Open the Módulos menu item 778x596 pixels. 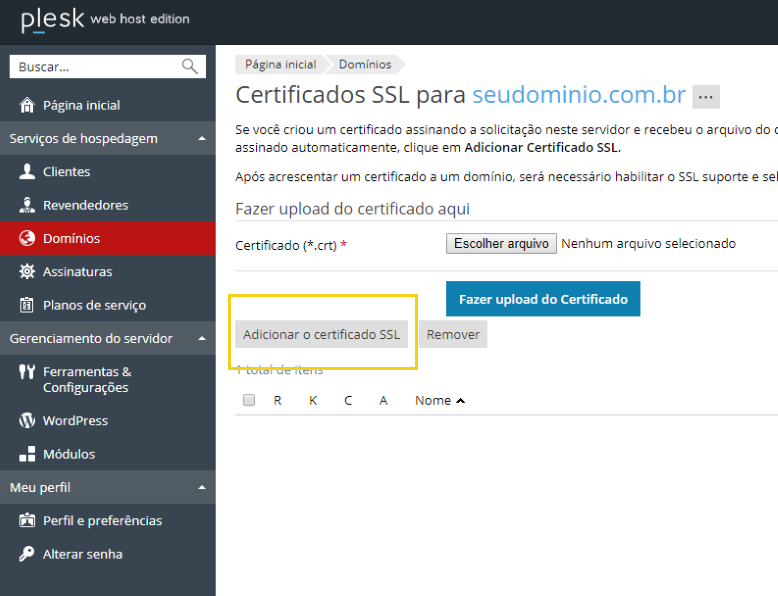pos(108,454)
